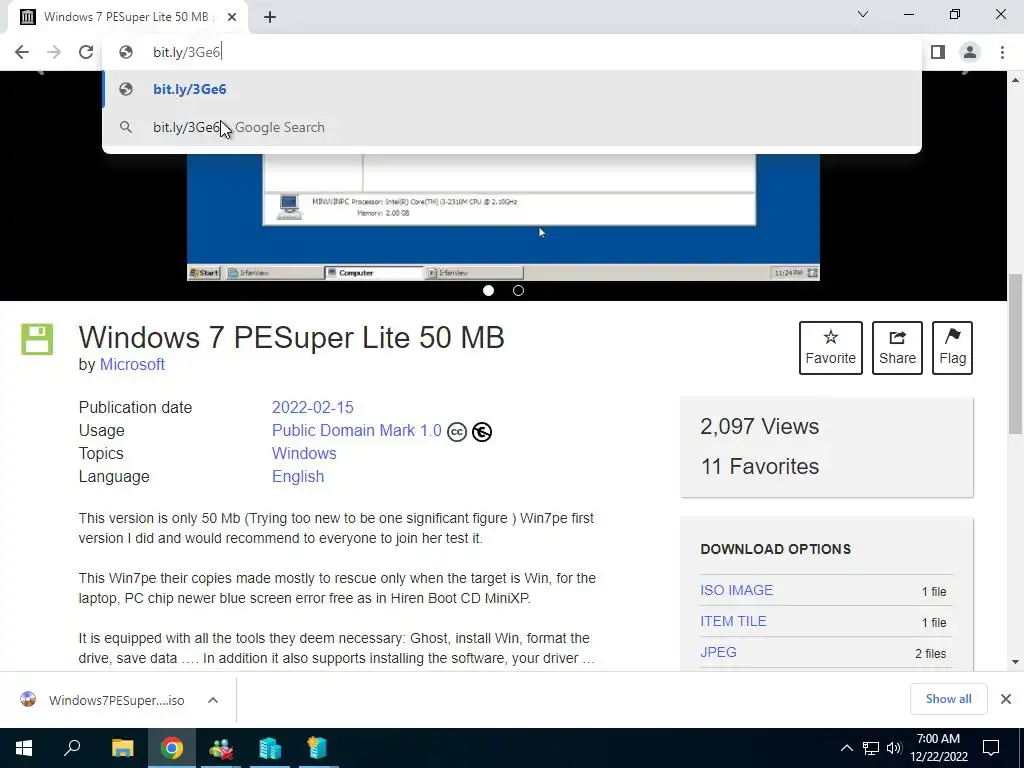The height and width of the screenshot is (768, 1024).
Task: Click the globe icon in address bar
Action: [x=126, y=52]
